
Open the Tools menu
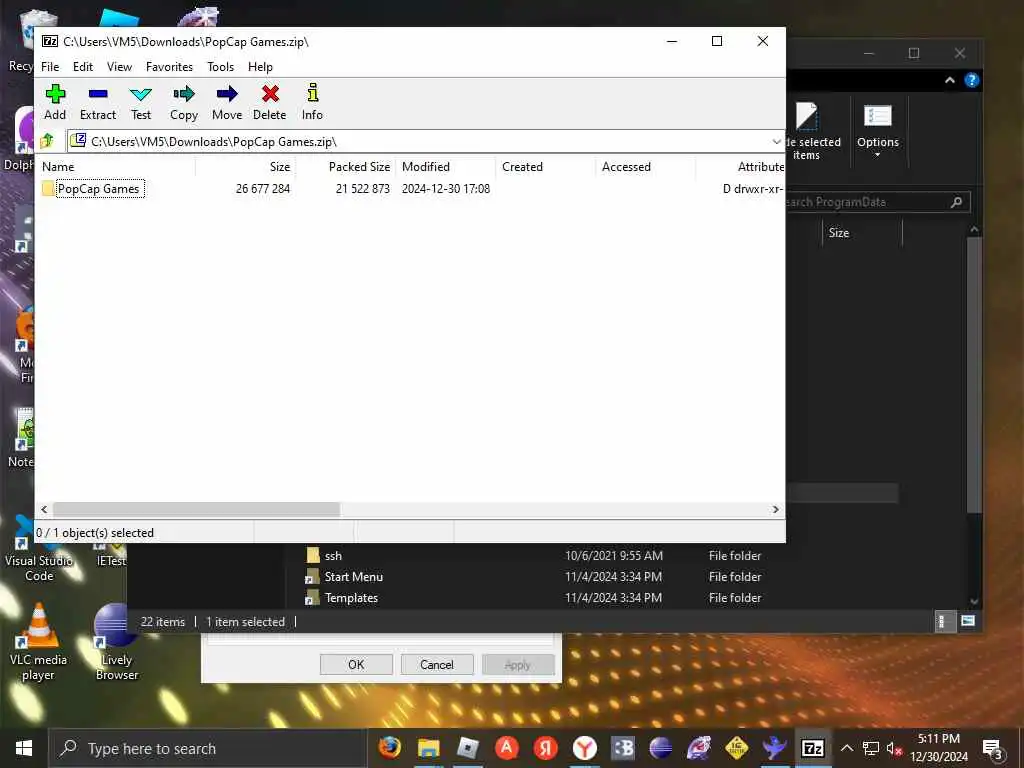point(220,67)
